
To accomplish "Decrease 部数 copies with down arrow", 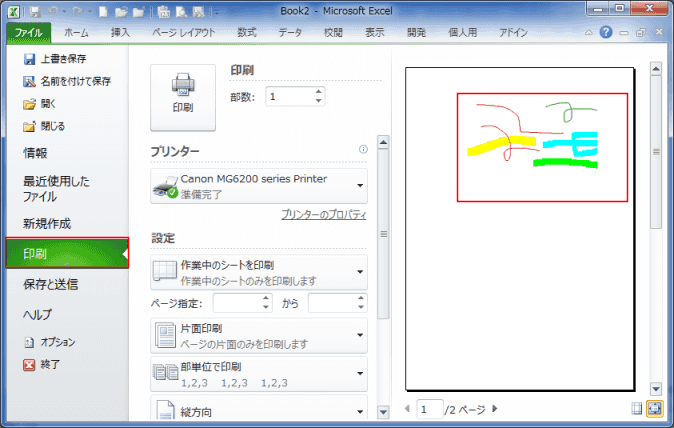I will pyautogui.click(x=318, y=101).
